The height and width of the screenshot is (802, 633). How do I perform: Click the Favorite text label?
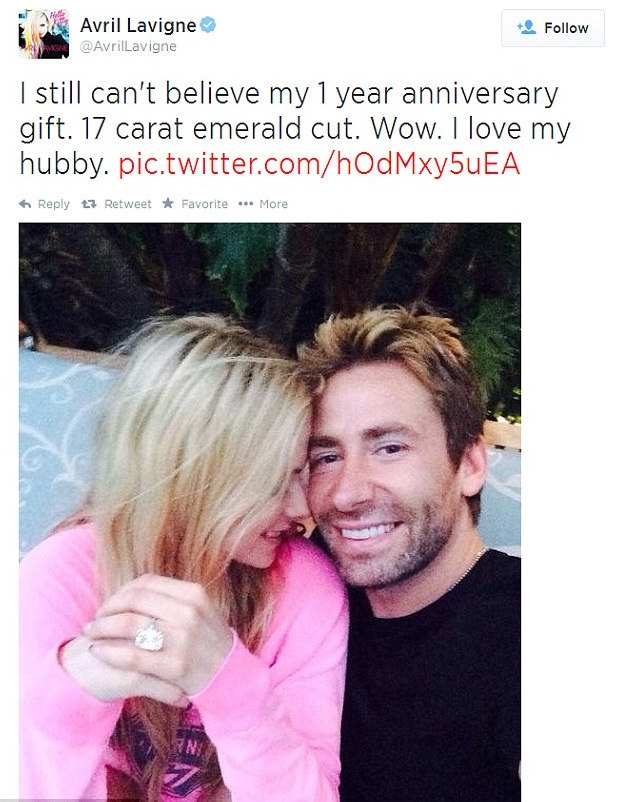click(205, 204)
